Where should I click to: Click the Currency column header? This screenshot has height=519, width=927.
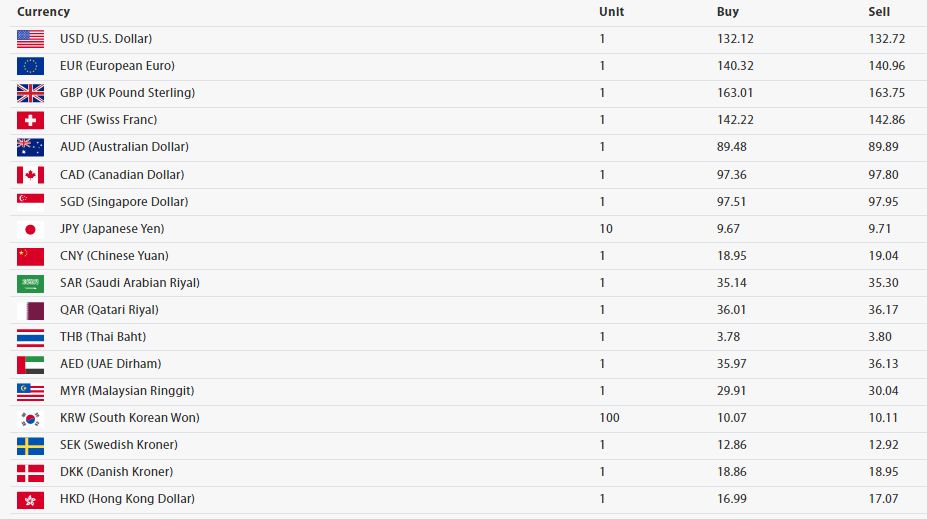(x=43, y=12)
